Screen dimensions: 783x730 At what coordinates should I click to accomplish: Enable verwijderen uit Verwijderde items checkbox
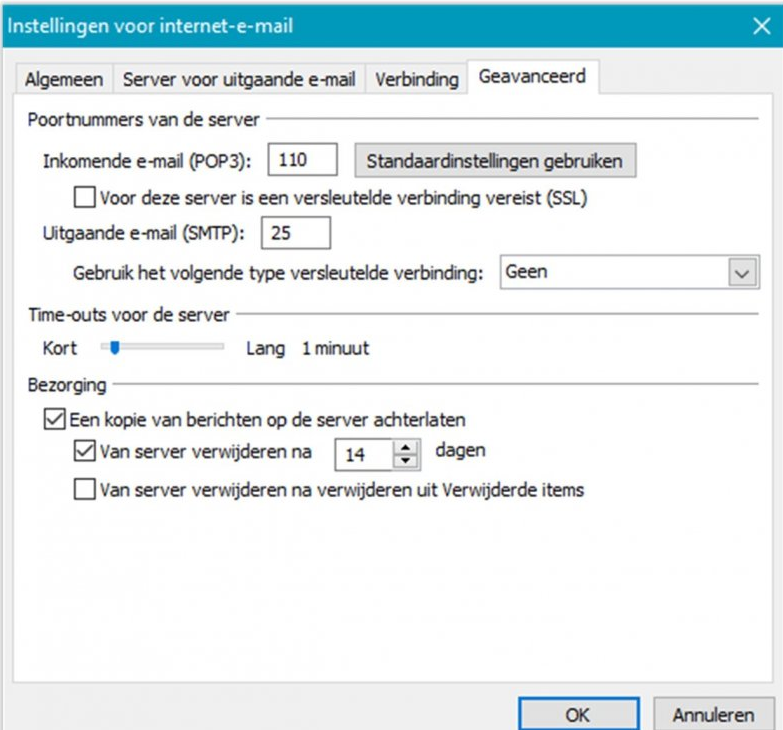click(x=85, y=489)
